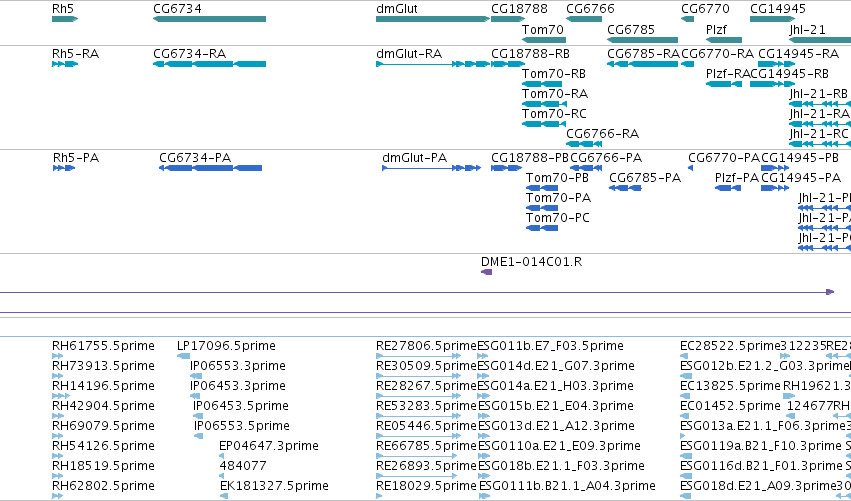Screen dimensions: 851x501
Task: Click the Tom70 gene label
Action: pyautogui.click(x=543, y=30)
